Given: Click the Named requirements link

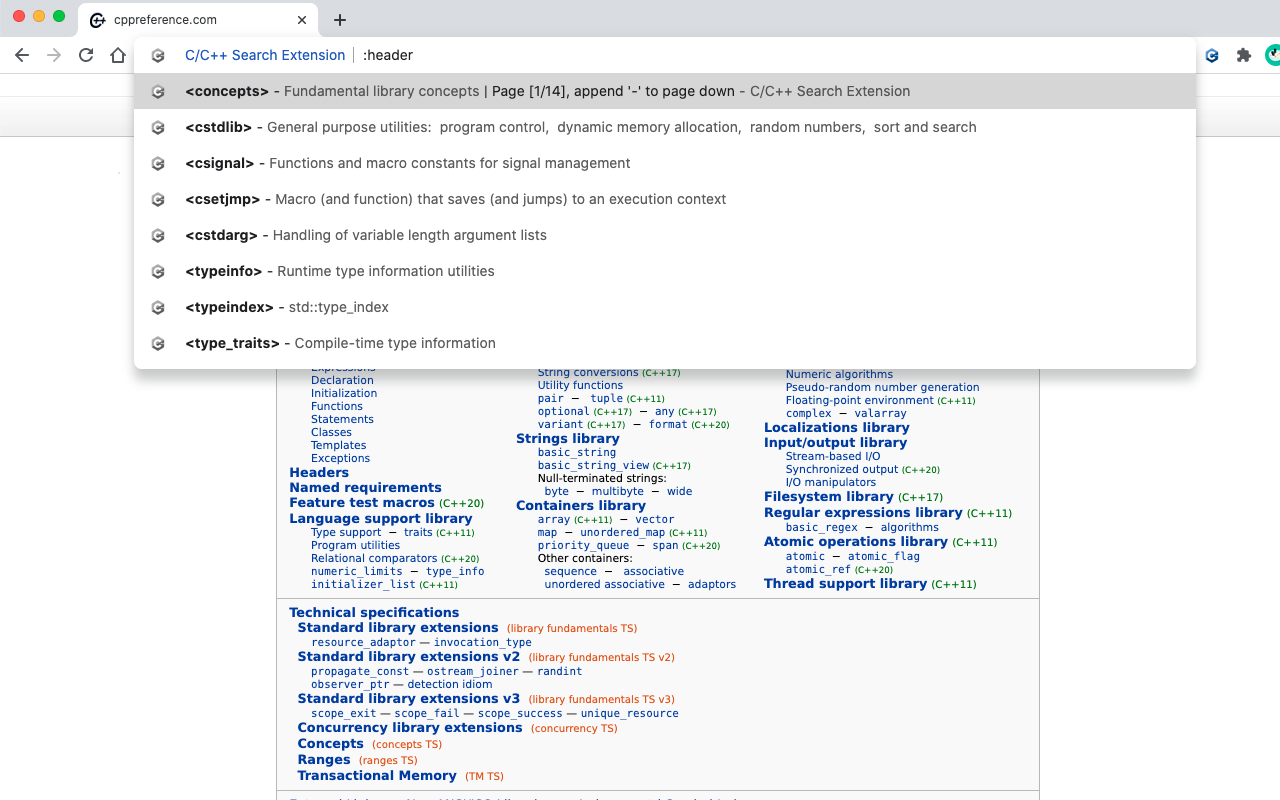Looking at the screenshot, I should click(x=364, y=487).
